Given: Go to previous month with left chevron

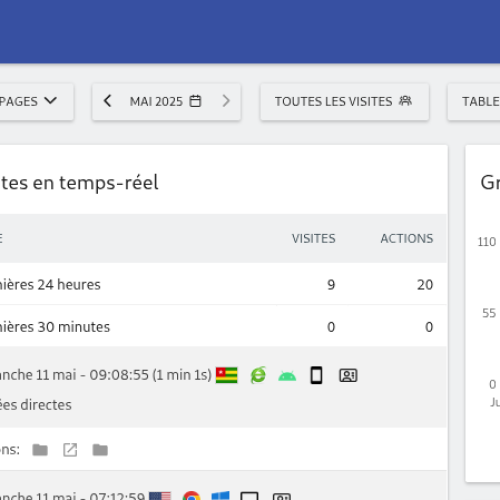Looking at the screenshot, I should [x=107, y=101].
